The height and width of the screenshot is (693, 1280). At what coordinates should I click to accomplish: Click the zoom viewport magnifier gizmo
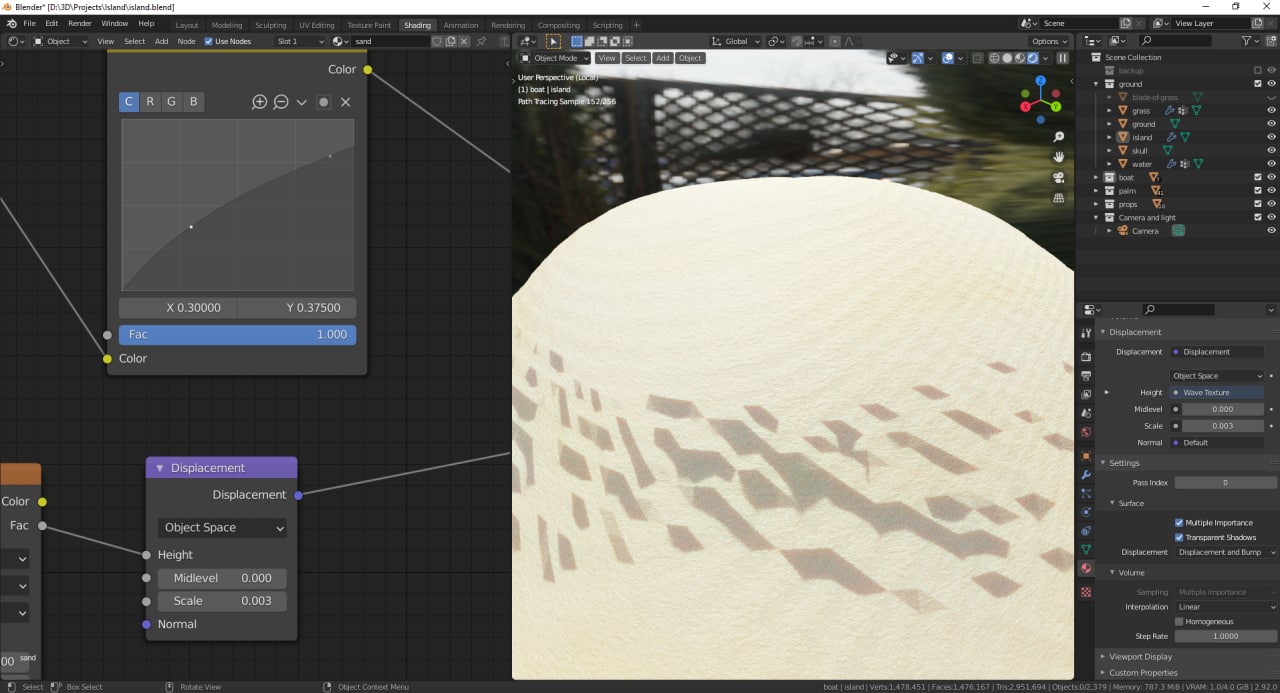click(1058, 137)
